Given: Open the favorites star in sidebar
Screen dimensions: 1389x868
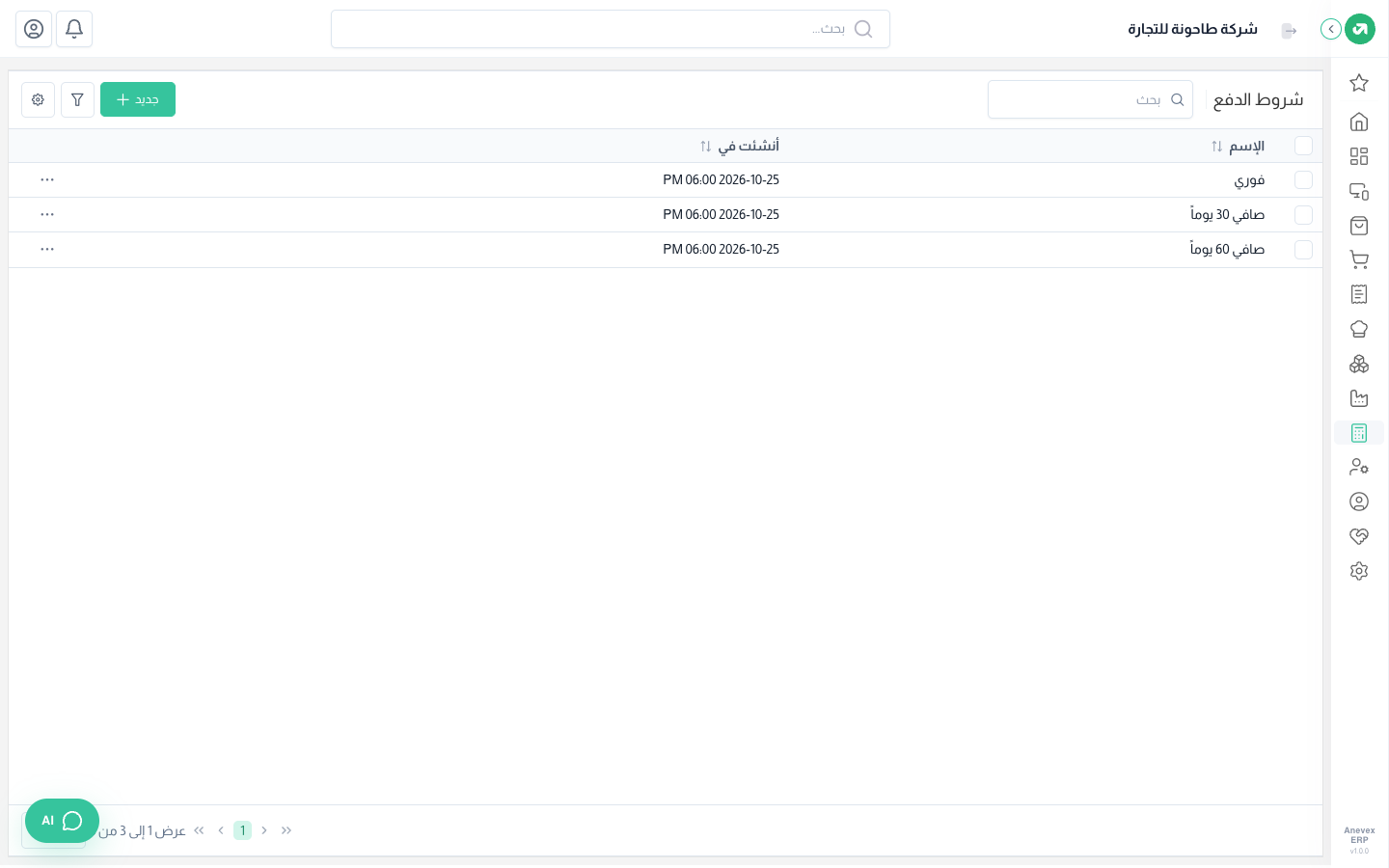Looking at the screenshot, I should [x=1359, y=83].
